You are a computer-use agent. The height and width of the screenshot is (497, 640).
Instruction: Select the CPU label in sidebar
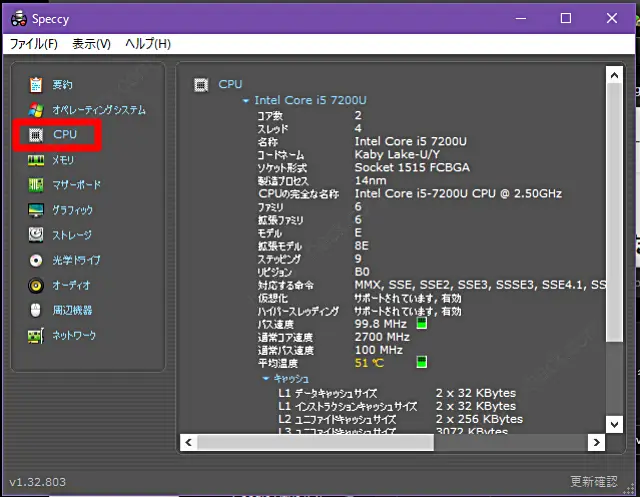(x=65, y=134)
